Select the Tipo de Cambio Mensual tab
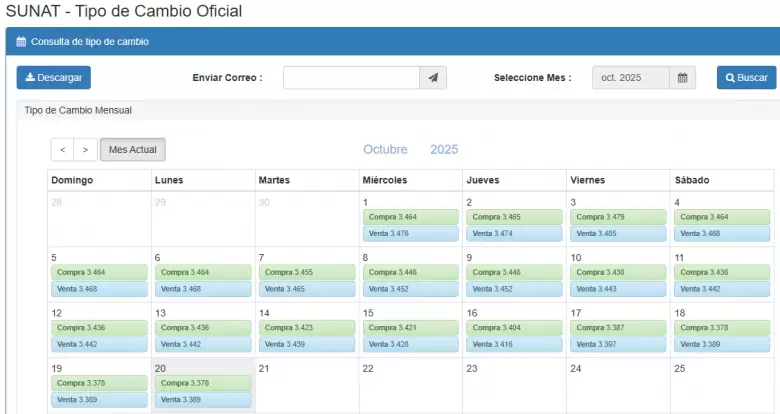This screenshot has height=414, width=780. point(78,110)
